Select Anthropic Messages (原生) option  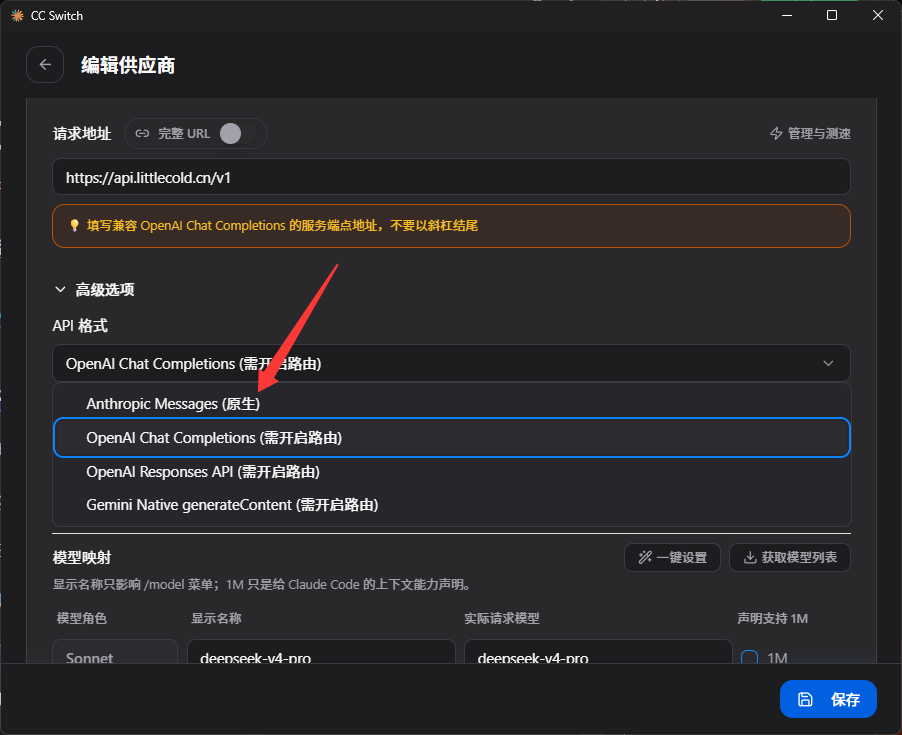pos(451,404)
